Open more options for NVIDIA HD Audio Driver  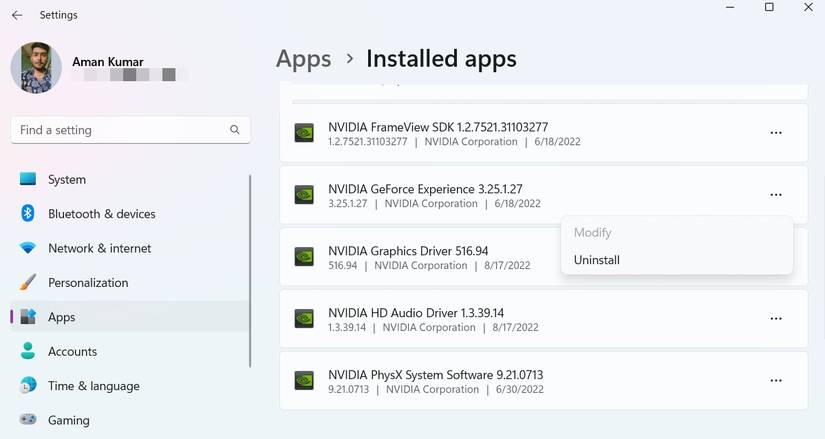775,318
